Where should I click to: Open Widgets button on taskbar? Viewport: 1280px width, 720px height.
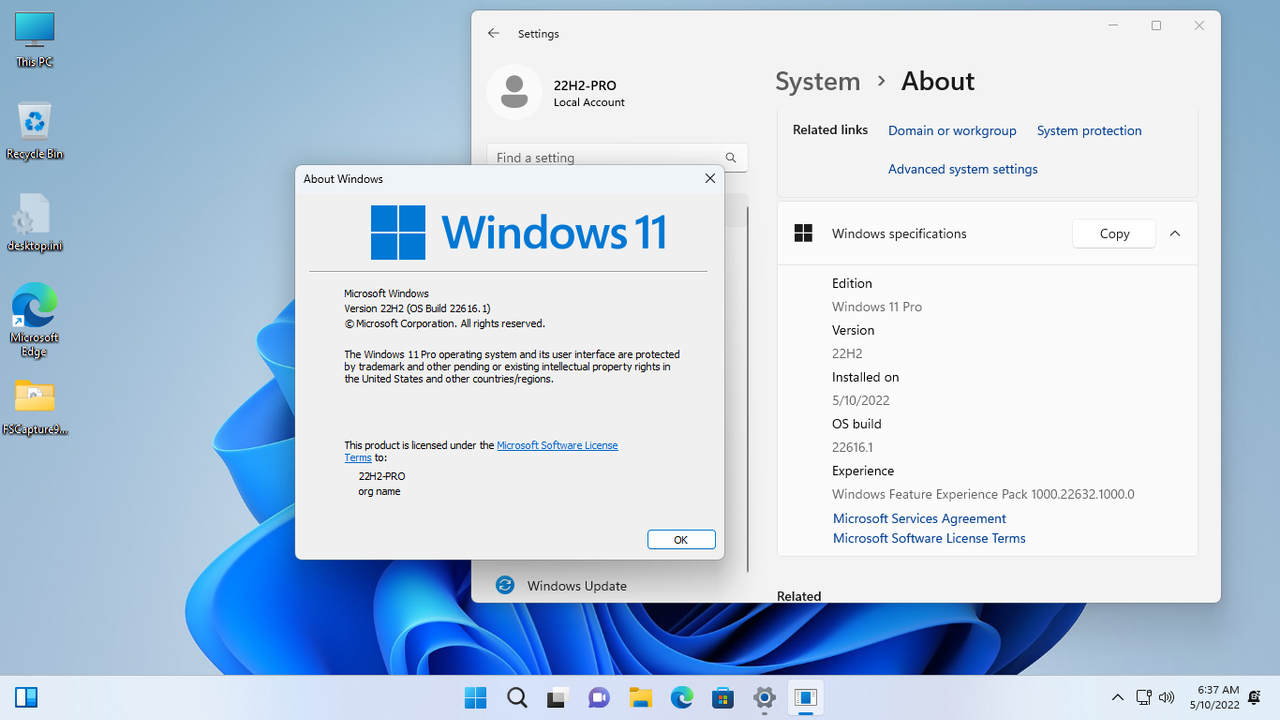pyautogui.click(x=26, y=697)
